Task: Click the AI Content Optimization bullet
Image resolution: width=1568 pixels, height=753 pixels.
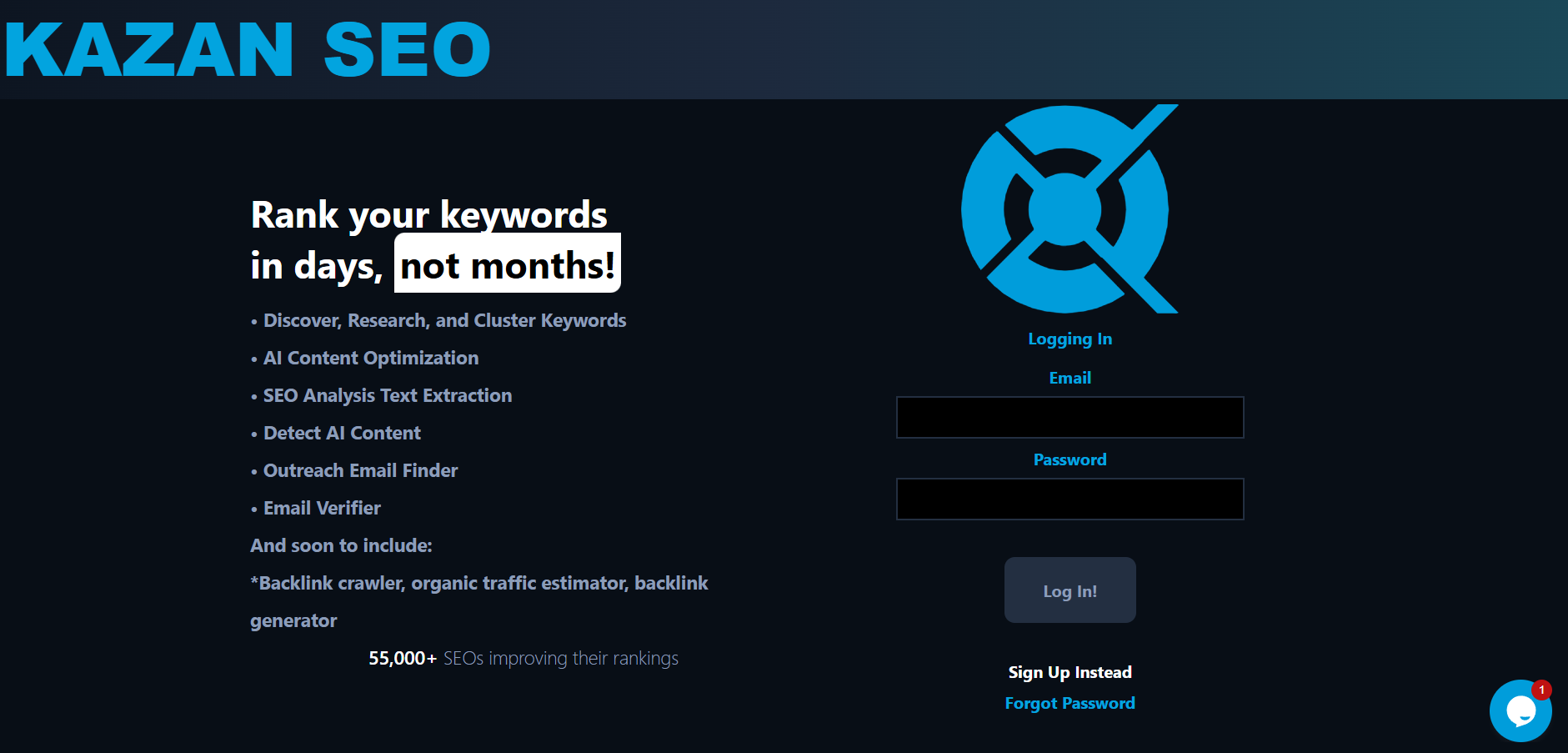Action: click(x=370, y=359)
